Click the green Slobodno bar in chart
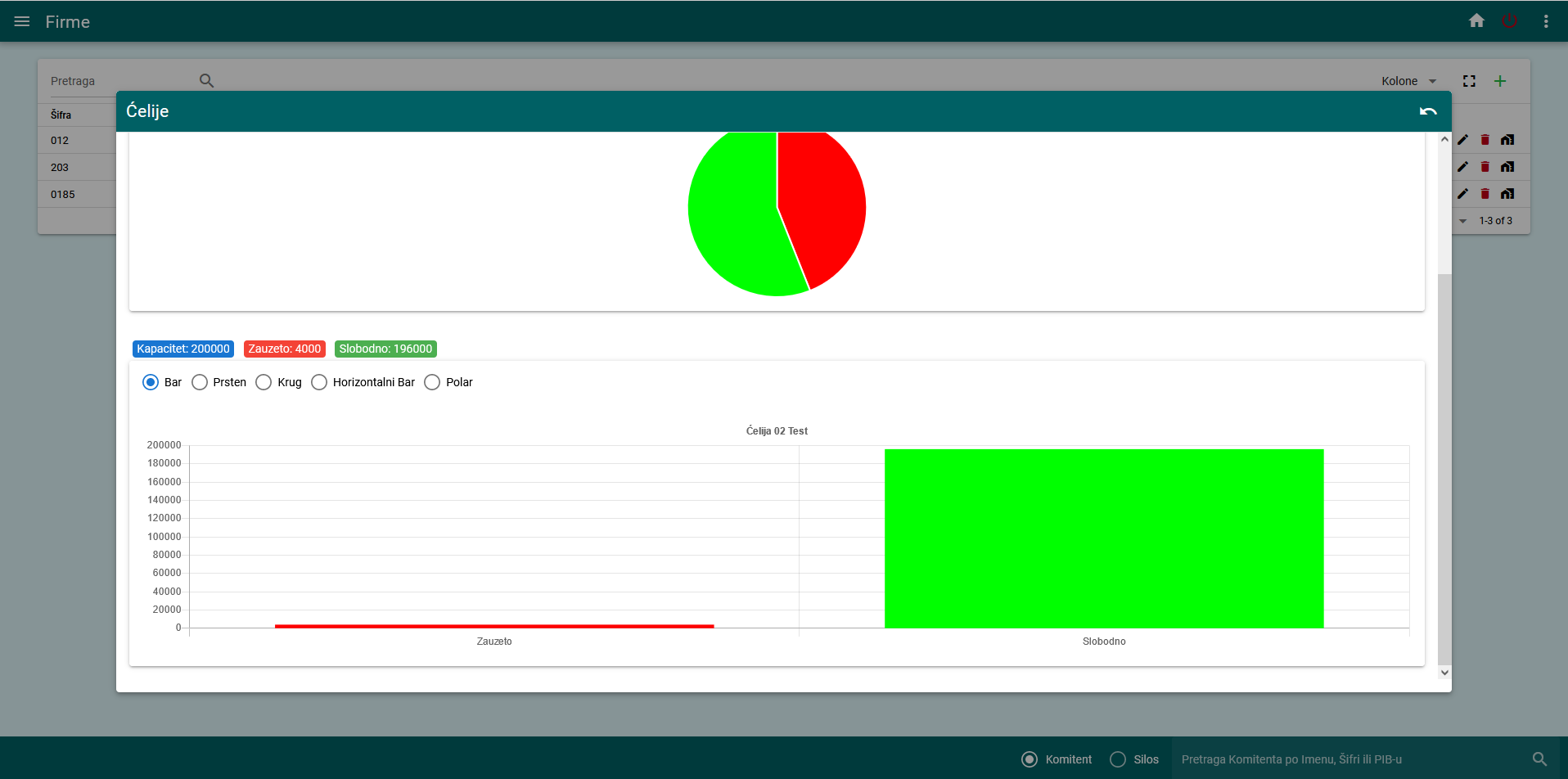This screenshot has height=779, width=1568. point(1103,538)
